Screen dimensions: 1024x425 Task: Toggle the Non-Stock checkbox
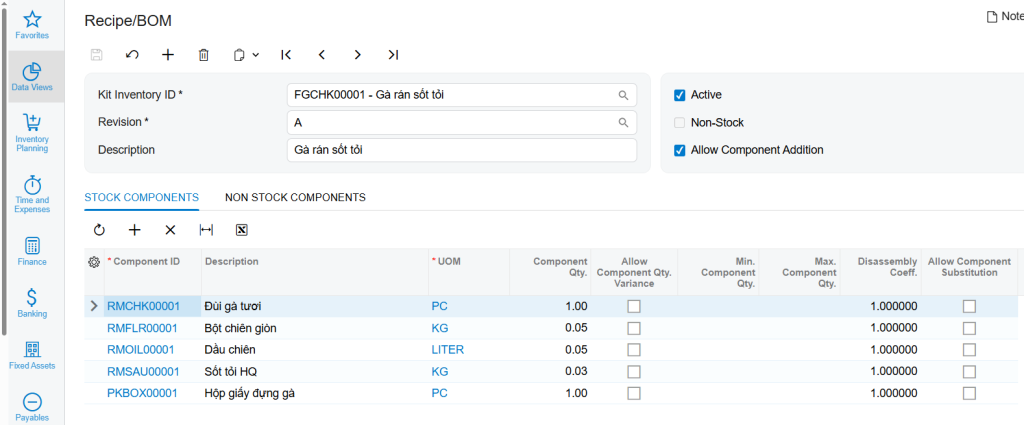pyautogui.click(x=679, y=122)
